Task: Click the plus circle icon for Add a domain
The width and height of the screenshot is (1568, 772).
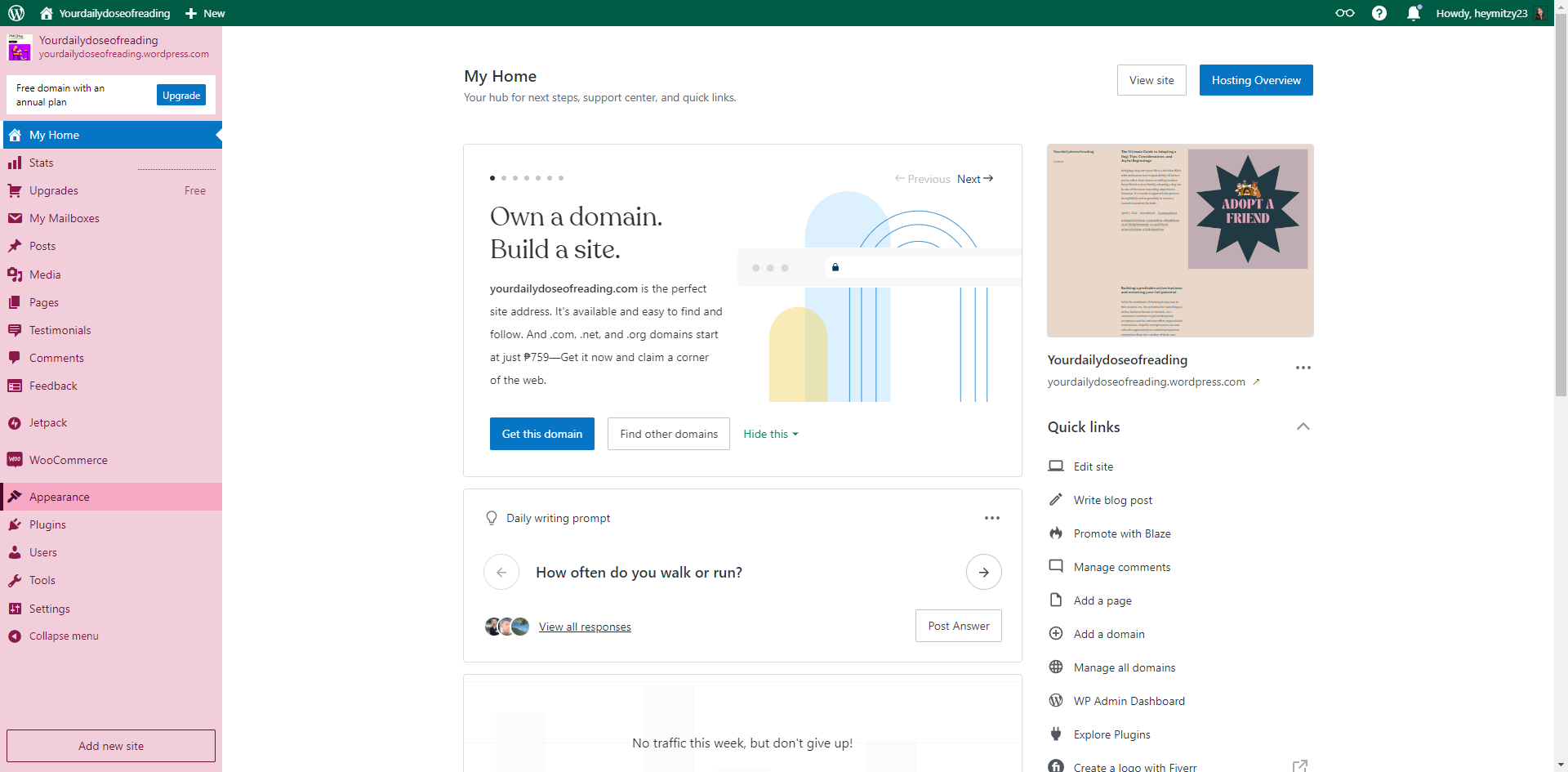Action: pyautogui.click(x=1056, y=634)
